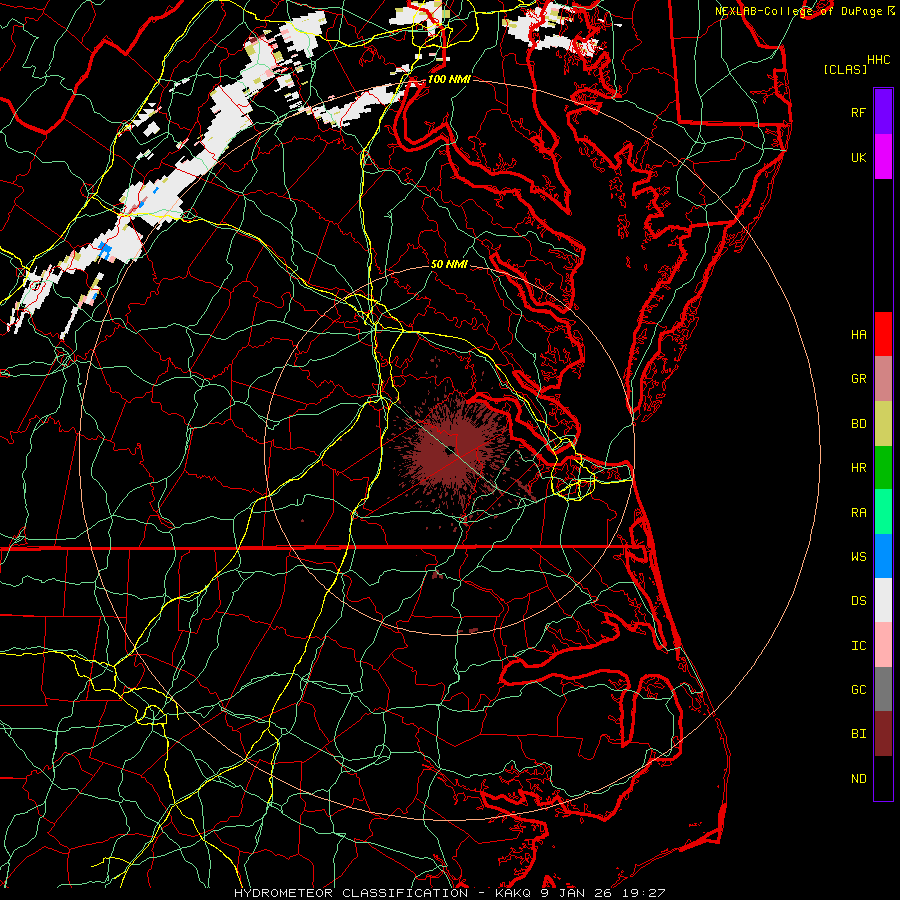900x900 pixels.
Task: Click the 'HA' legend label text
Action: coord(858,335)
